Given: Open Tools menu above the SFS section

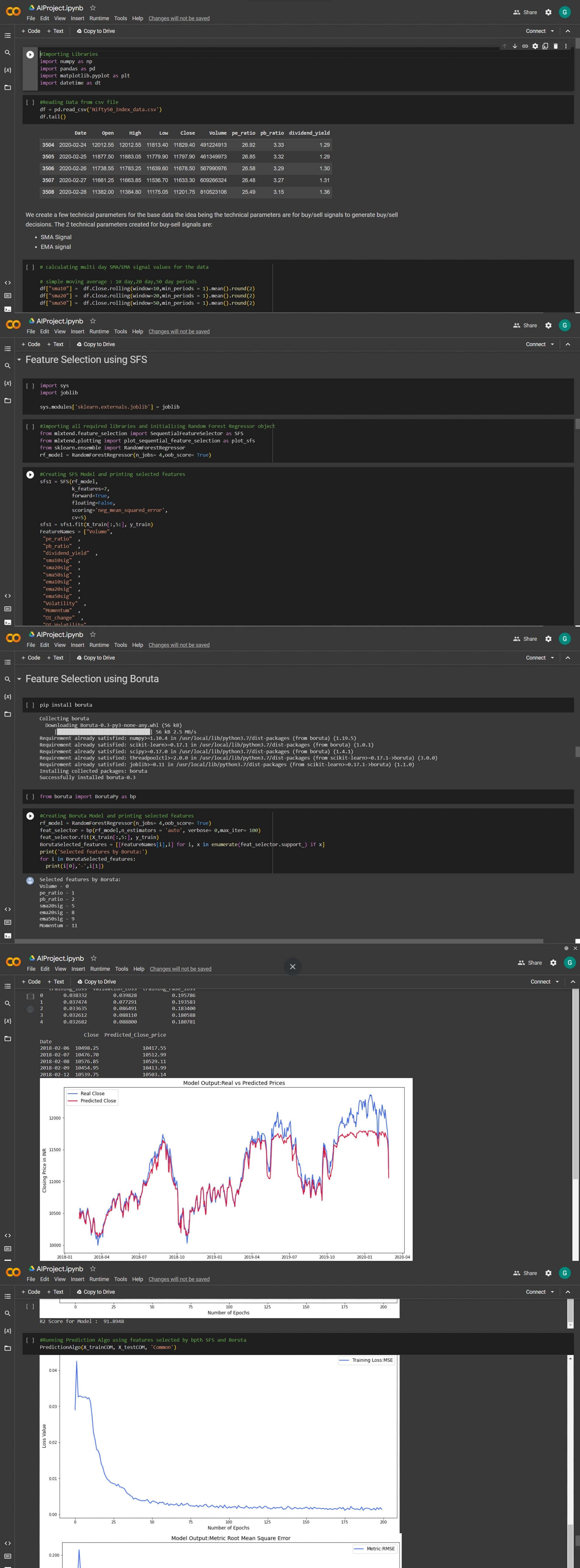Looking at the screenshot, I should coord(120,332).
